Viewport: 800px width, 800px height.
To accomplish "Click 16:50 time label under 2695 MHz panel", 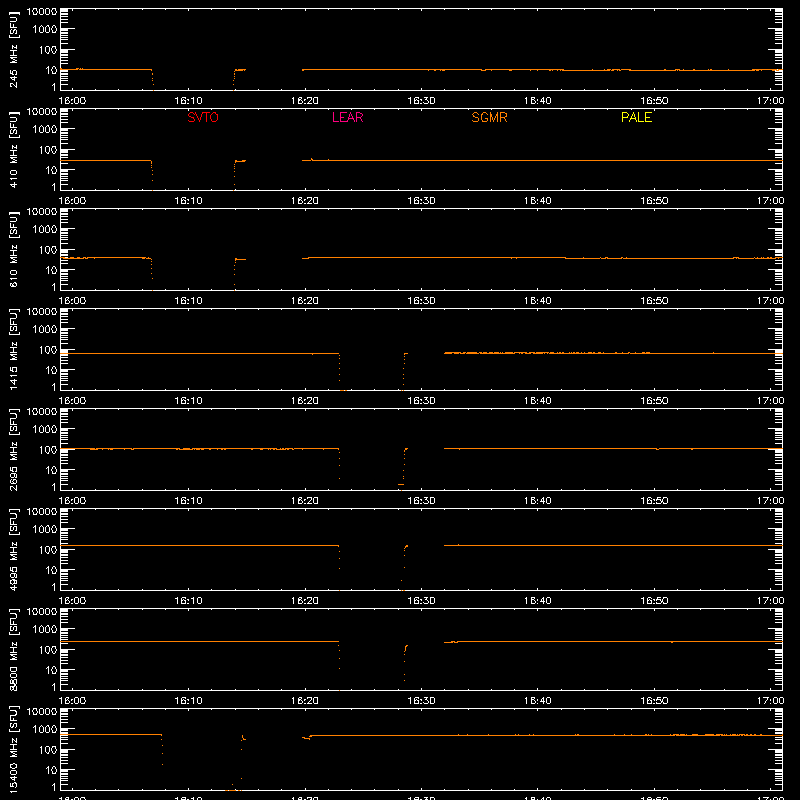I will pos(654,501).
